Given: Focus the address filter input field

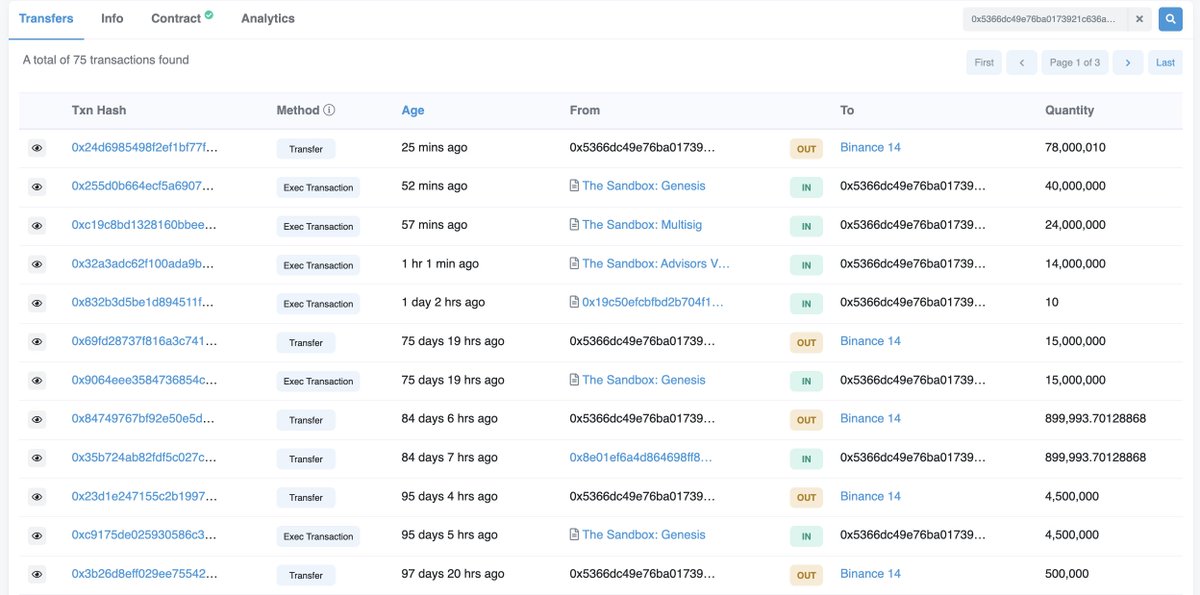Looking at the screenshot, I should (x=1045, y=19).
